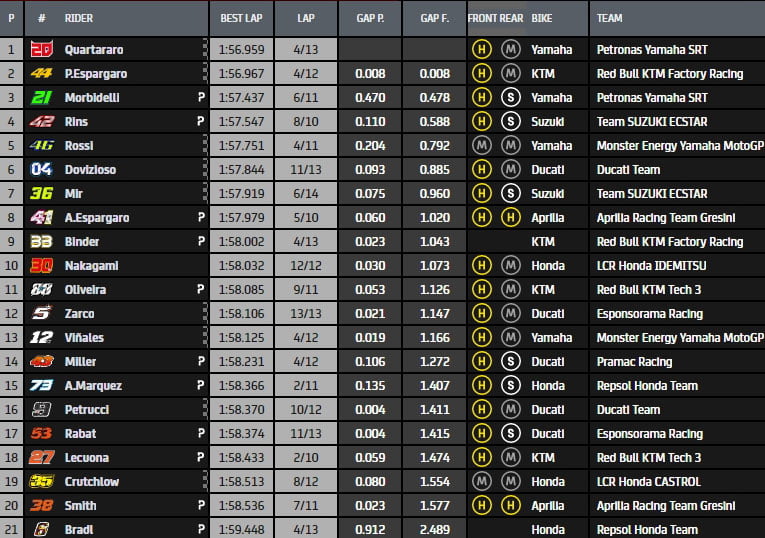Click the GAP F. column header
The height and width of the screenshot is (538, 765).
pos(434,18)
